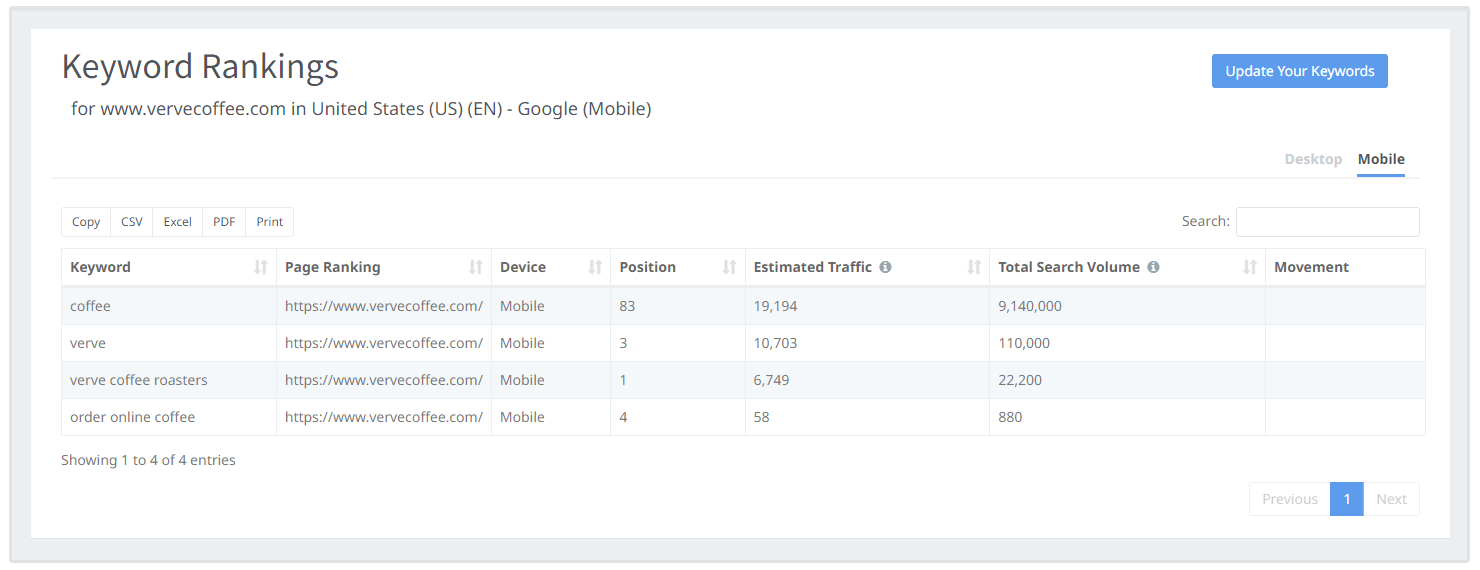Open Estimated Traffic info tooltip icon

pos(885,267)
